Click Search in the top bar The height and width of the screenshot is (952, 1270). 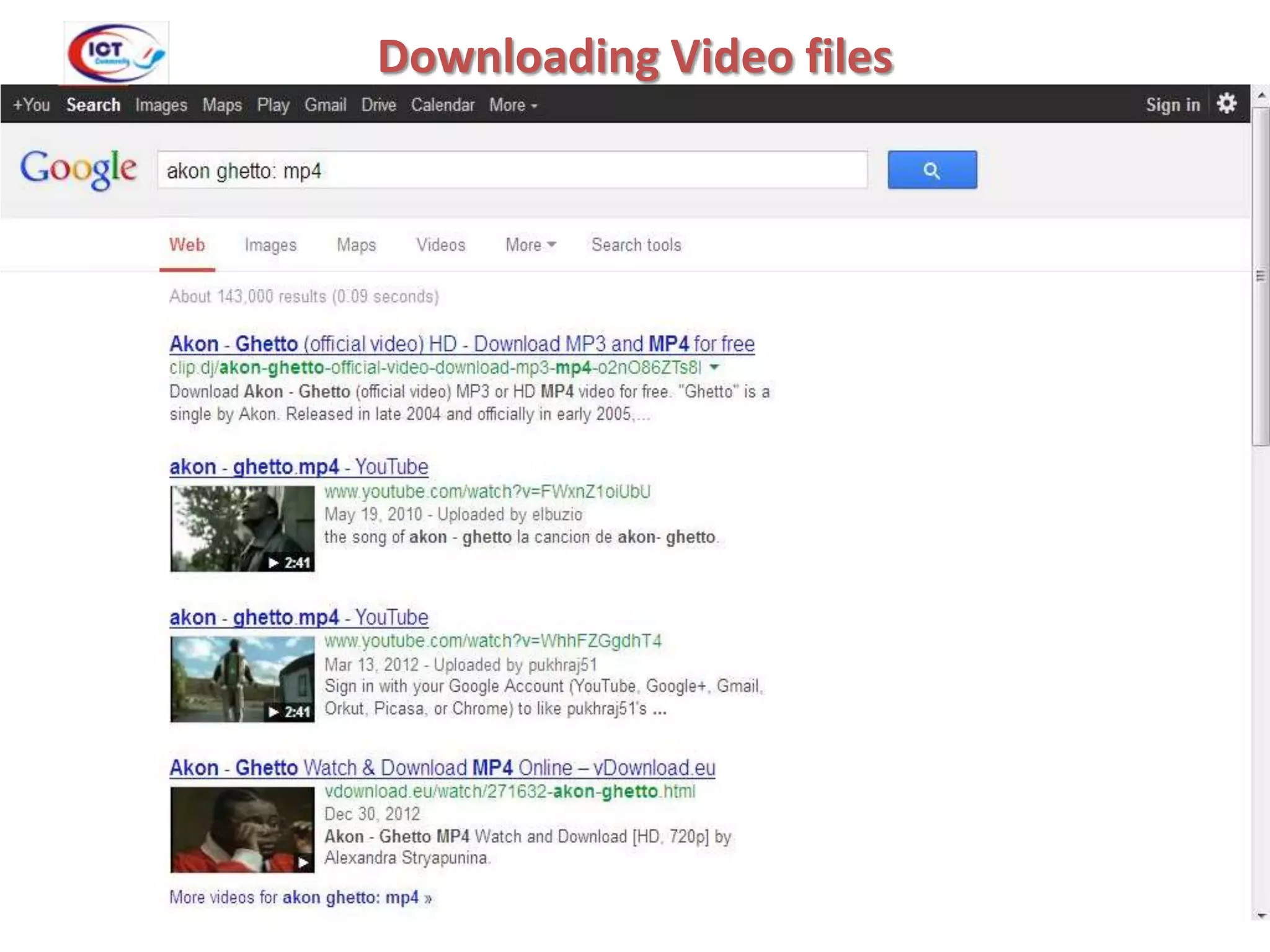coord(94,105)
